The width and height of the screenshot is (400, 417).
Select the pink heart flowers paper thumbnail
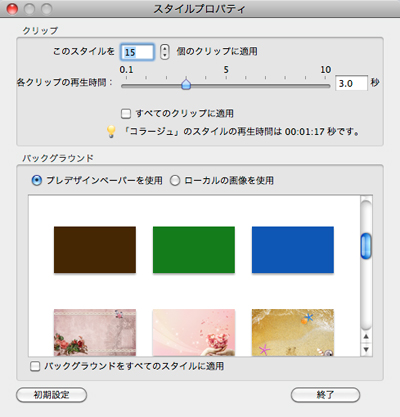tap(194, 332)
